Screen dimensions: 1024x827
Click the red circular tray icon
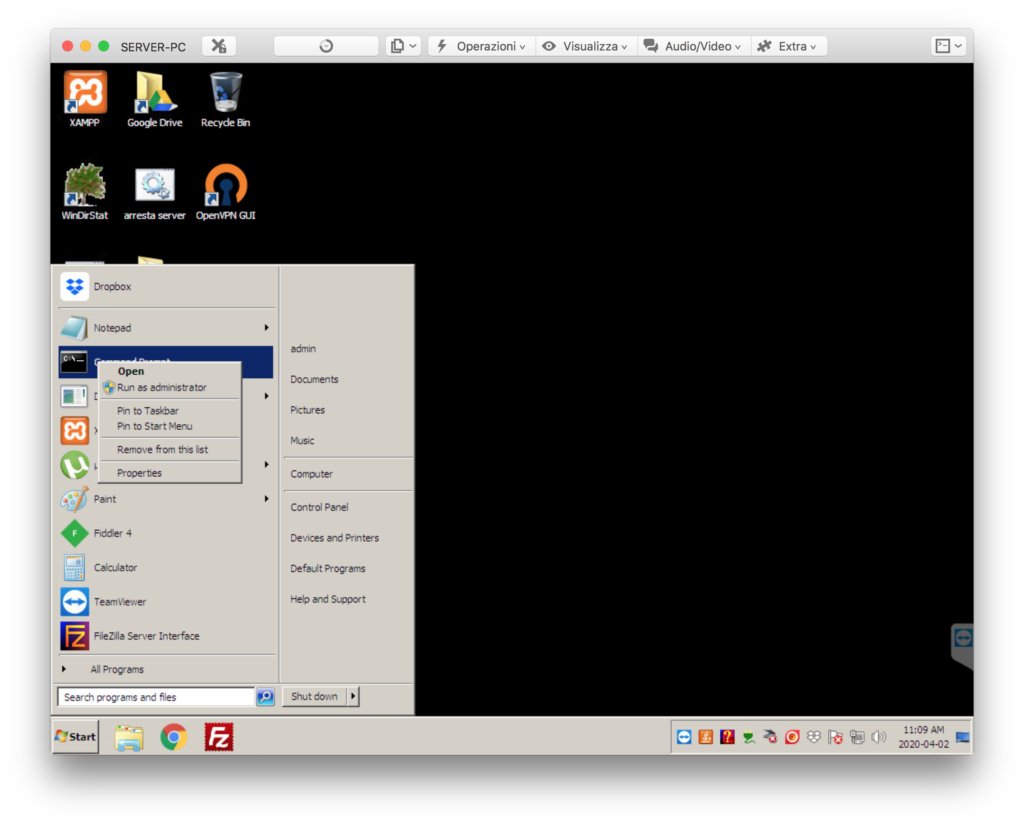[792, 738]
